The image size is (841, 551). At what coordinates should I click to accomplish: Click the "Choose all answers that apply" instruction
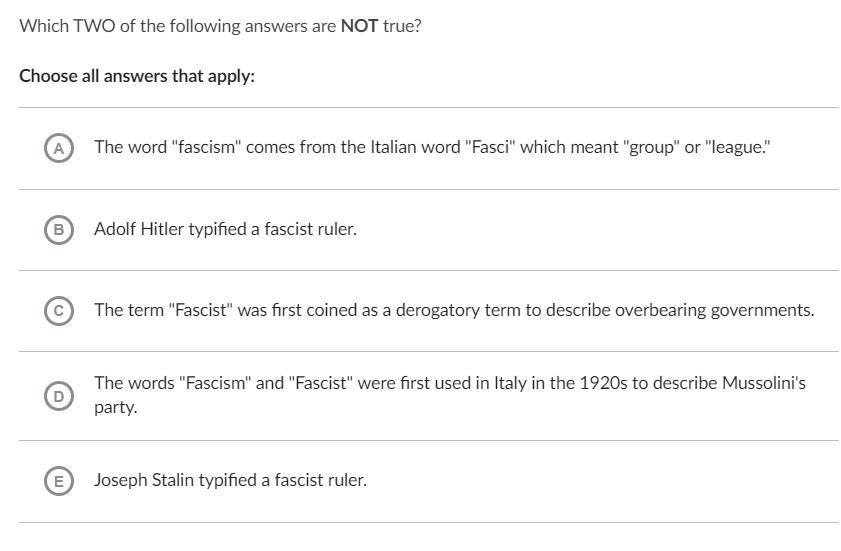(137, 76)
